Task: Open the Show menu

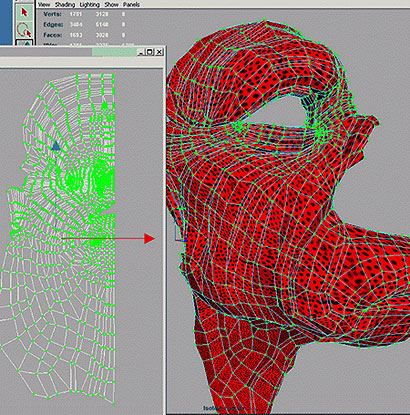Action: pyautogui.click(x=111, y=4)
